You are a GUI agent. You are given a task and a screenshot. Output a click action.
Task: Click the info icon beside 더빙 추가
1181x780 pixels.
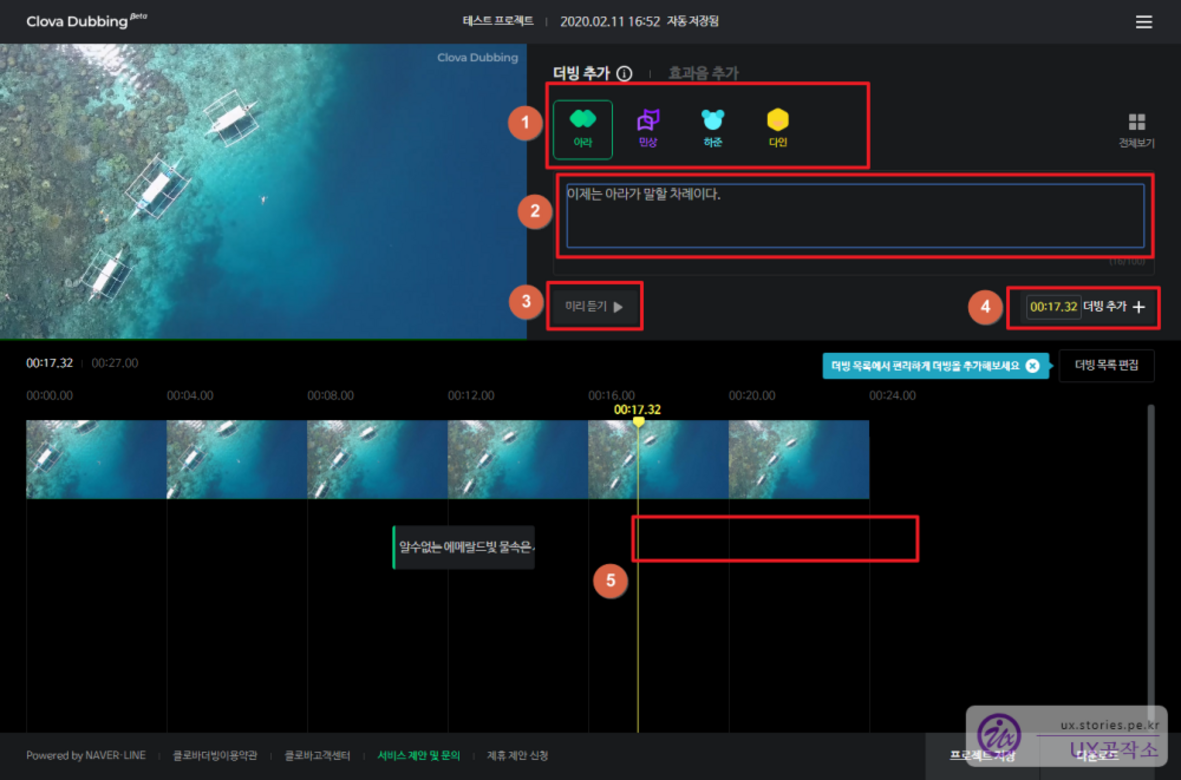click(x=624, y=73)
